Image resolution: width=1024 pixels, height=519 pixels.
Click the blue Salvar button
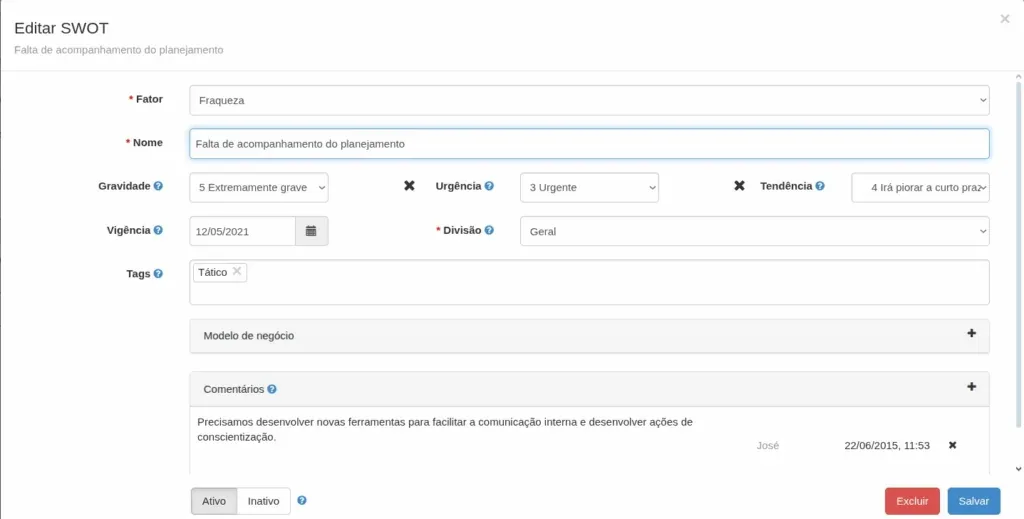(x=974, y=501)
